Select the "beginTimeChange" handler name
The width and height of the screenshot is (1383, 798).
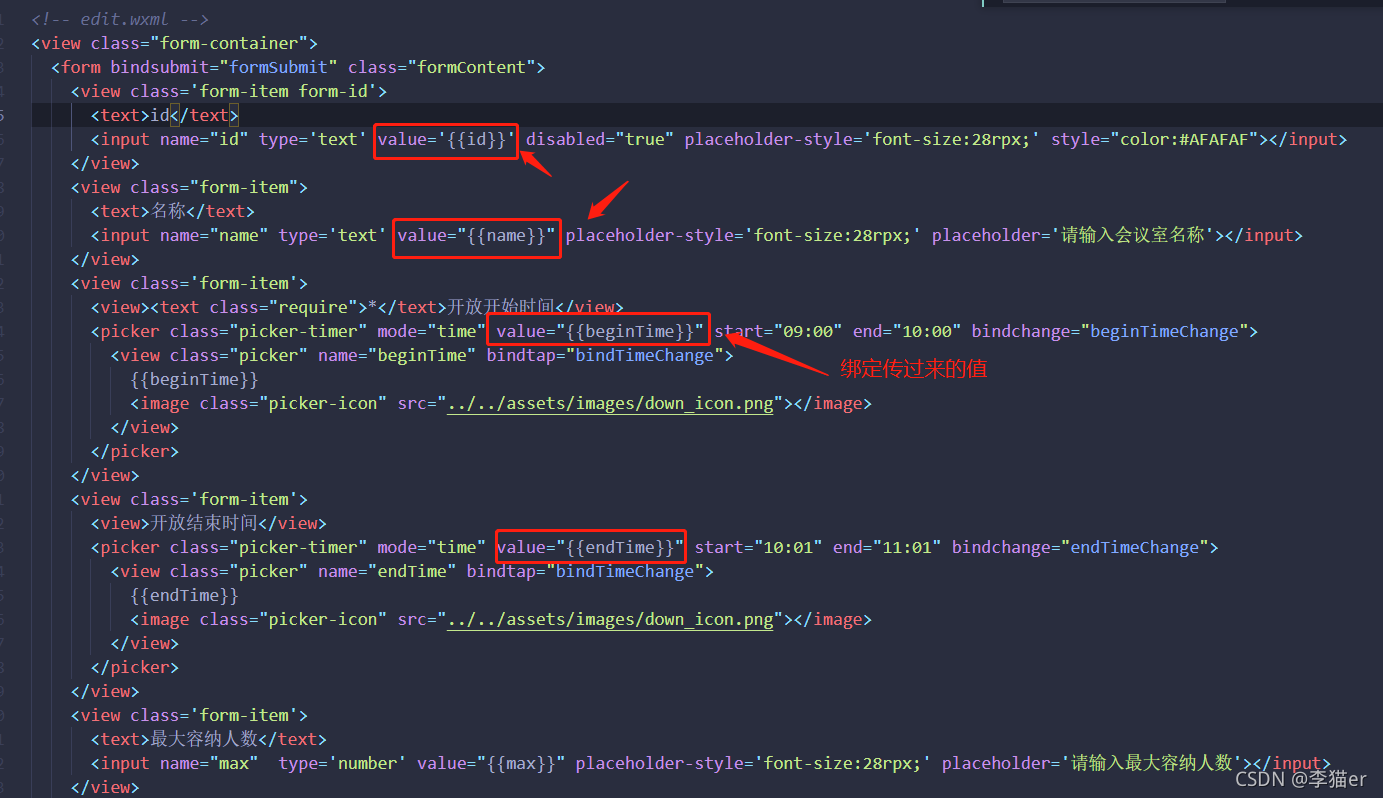coord(1163,331)
